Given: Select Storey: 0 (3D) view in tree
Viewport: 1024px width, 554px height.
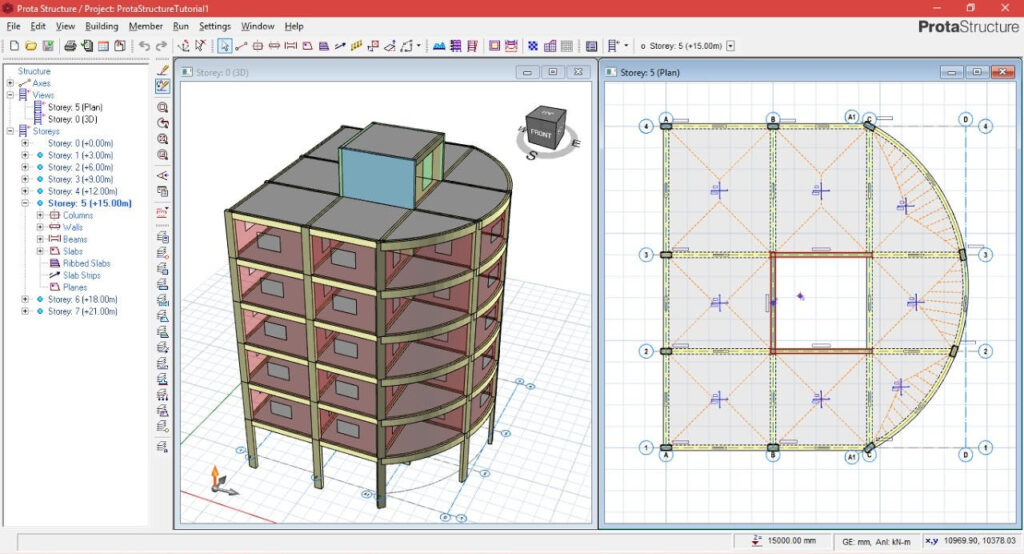Looking at the screenshot, I should coord(72,119).
